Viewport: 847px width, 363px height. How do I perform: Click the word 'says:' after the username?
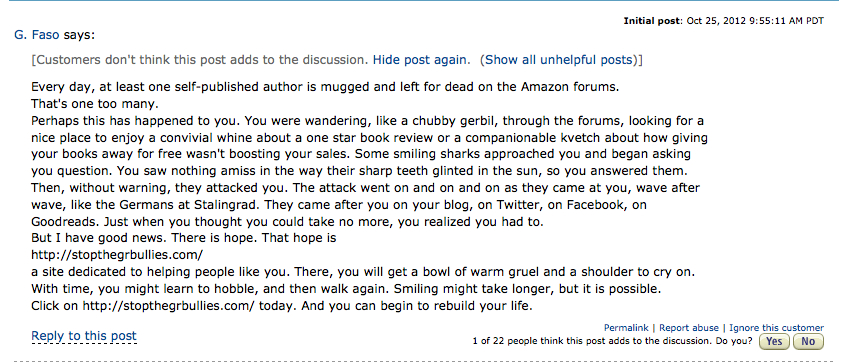click(79, 36)
